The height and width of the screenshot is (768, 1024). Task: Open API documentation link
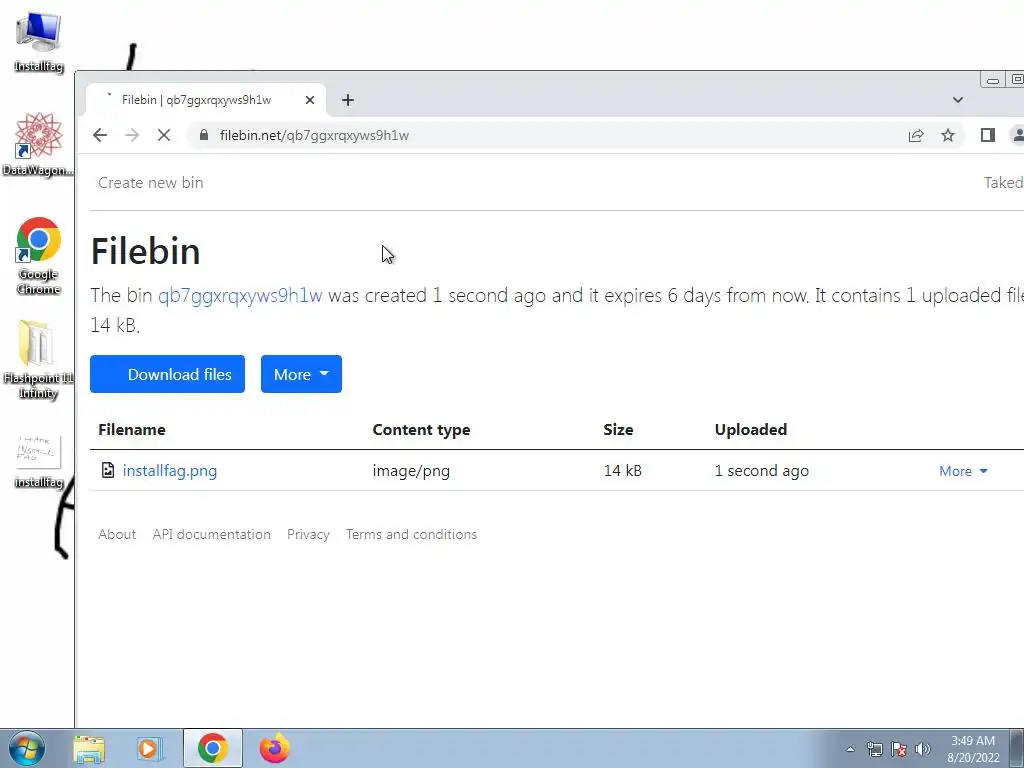(212, 534)
